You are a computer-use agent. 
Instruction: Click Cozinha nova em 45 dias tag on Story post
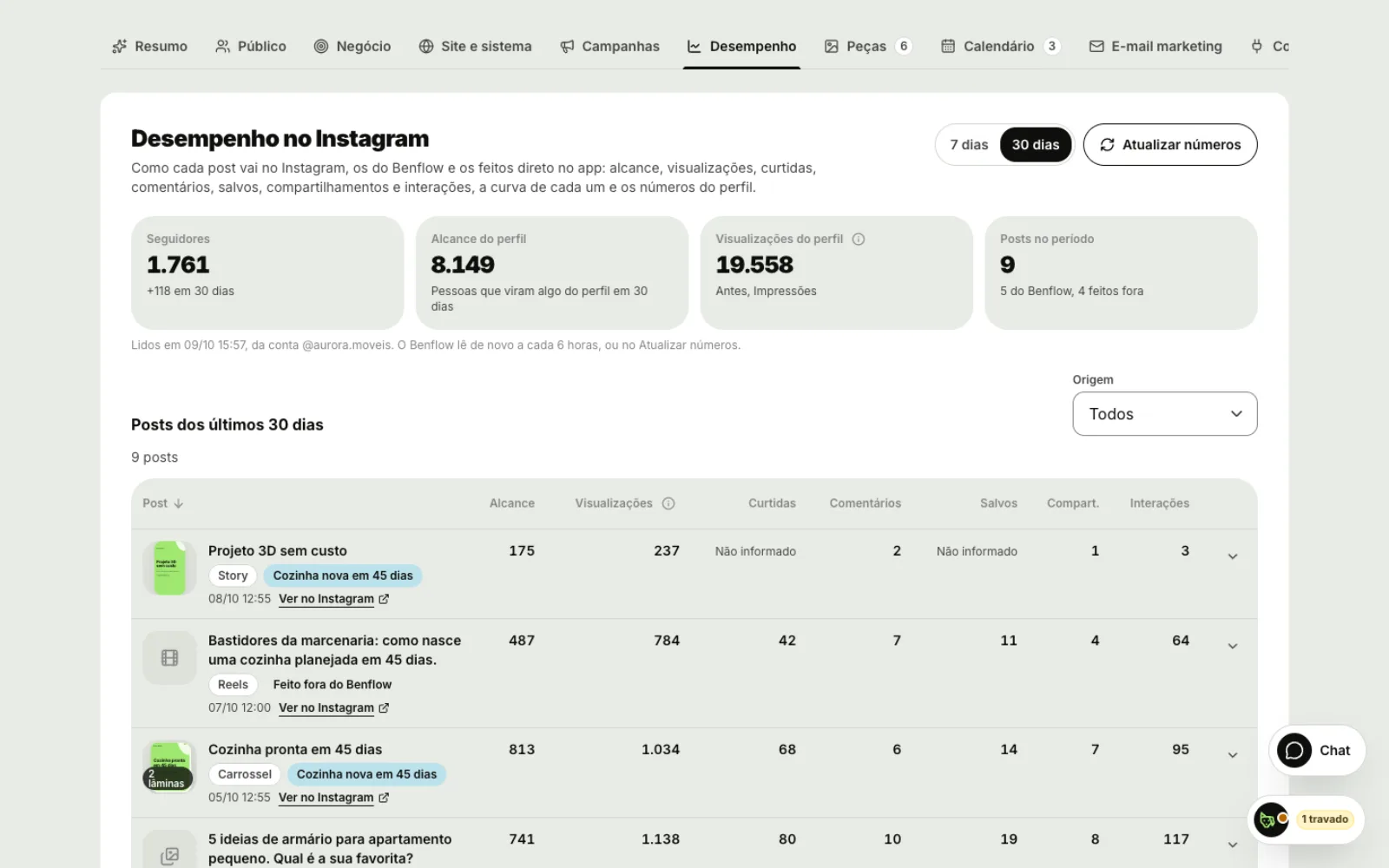(343, 575)
